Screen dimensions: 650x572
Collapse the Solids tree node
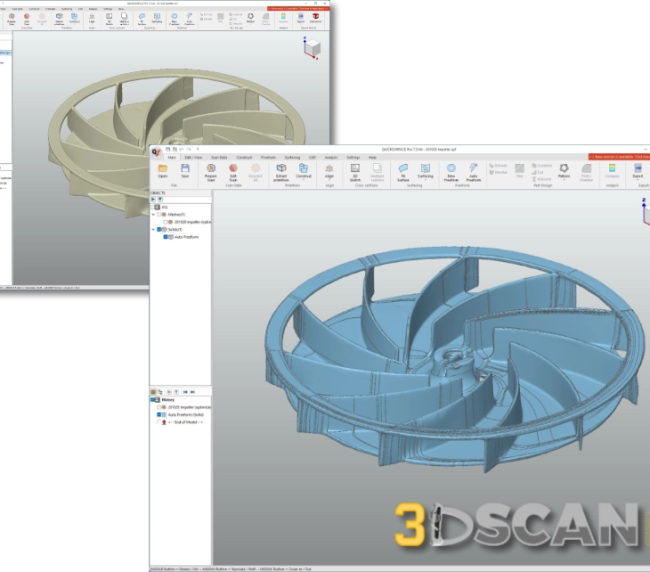[155, 229]
